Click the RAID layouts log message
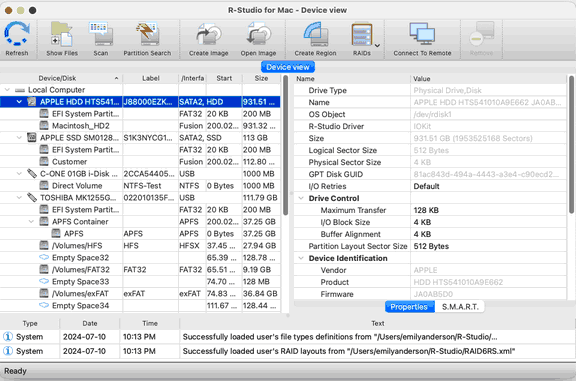Screen dimensions: 576x381 349,351
